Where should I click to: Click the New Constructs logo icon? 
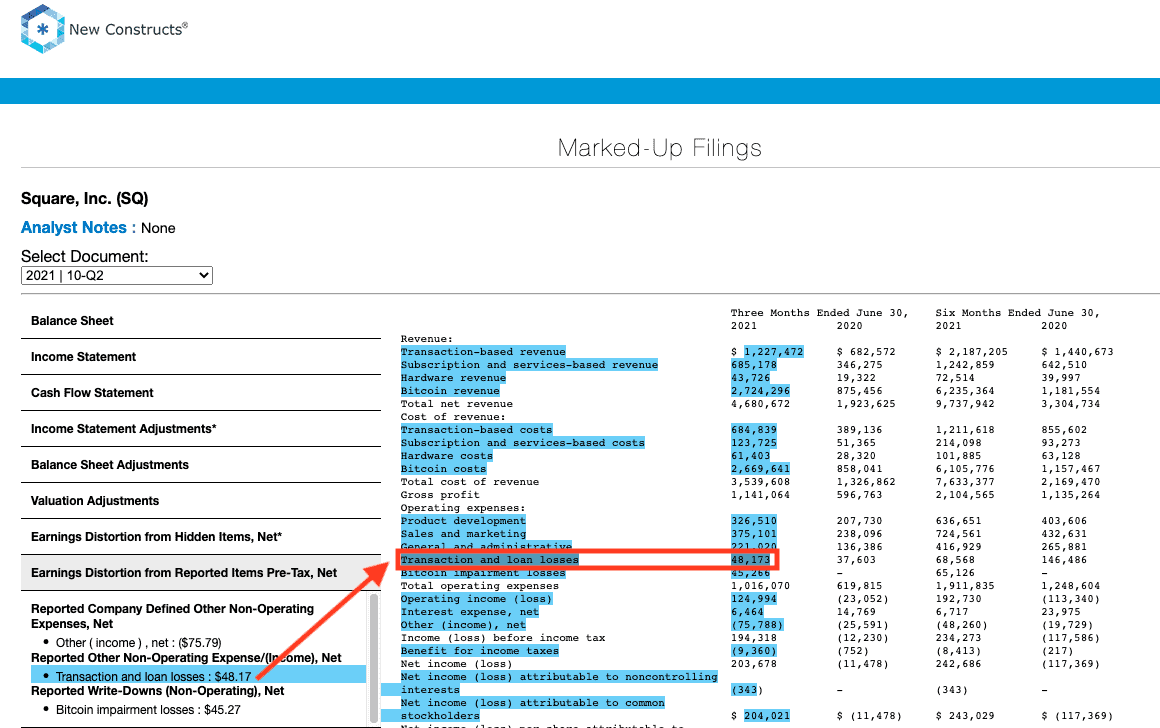43,29
